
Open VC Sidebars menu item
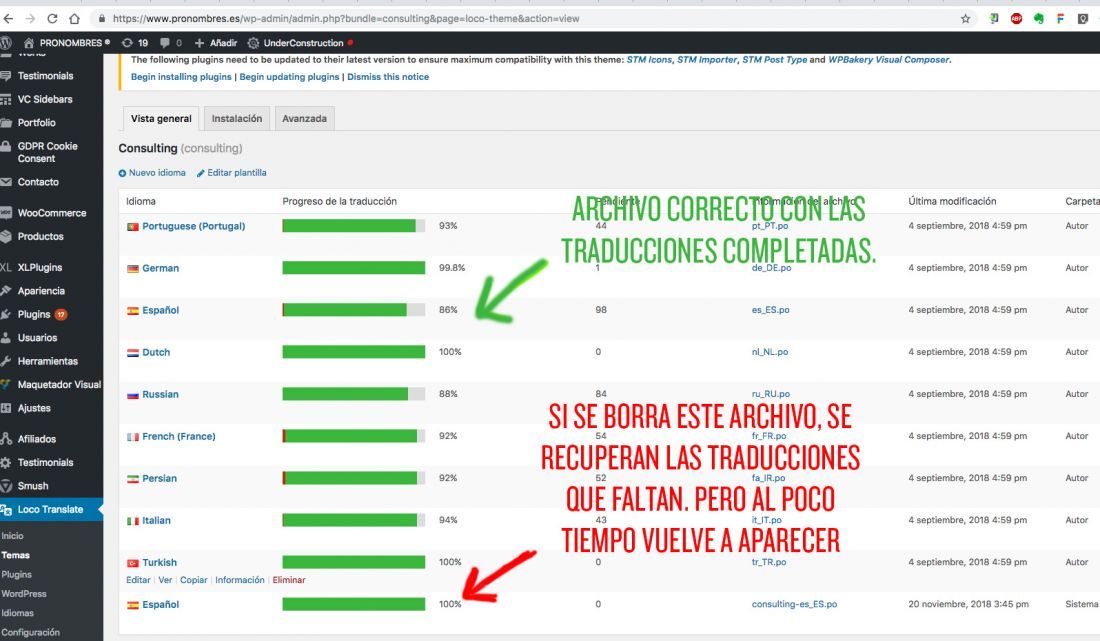[45, 100]
